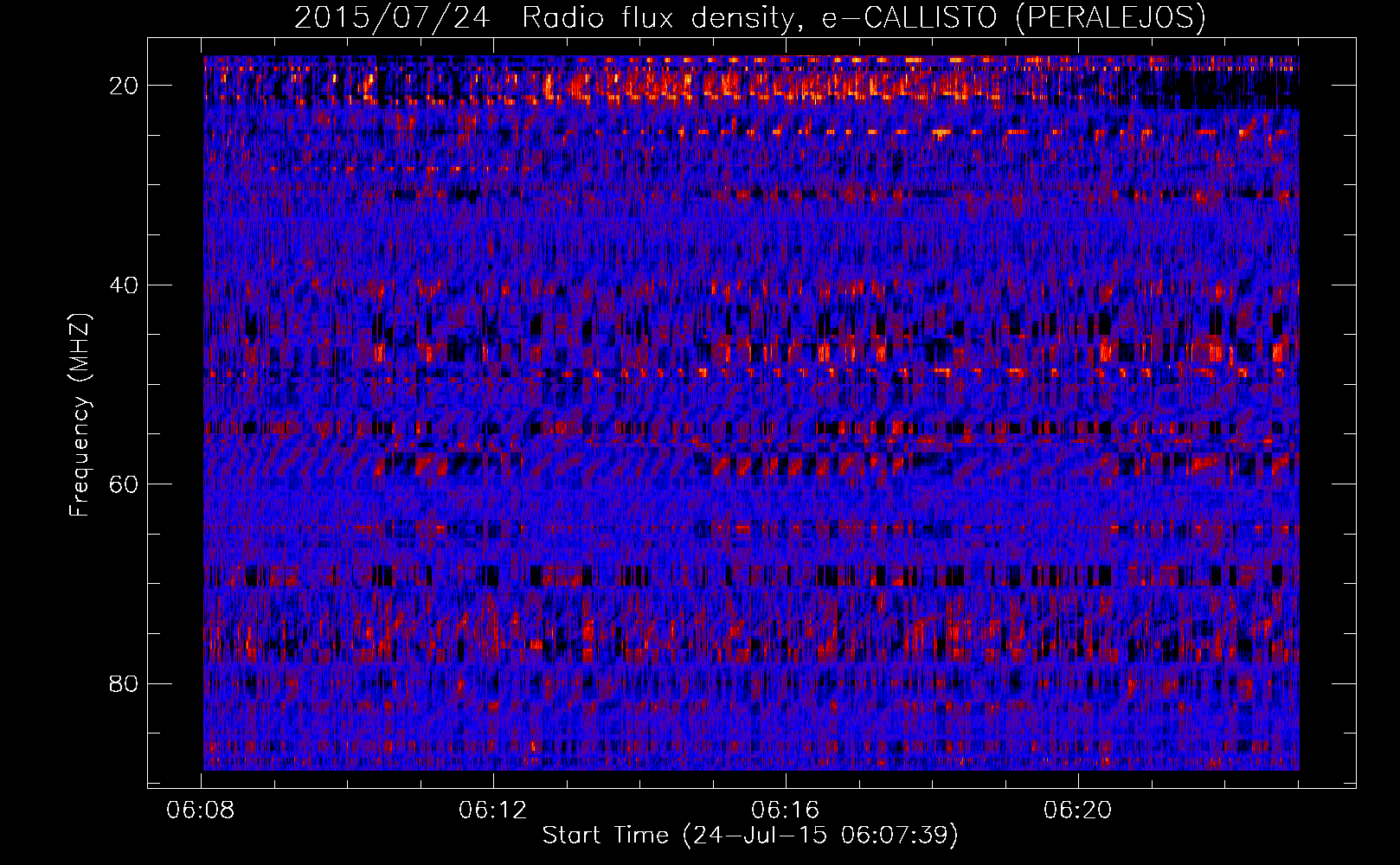The image size is (1400, 865).
Task: Click the 60 frequency tick label
Action: pos(125,484)
